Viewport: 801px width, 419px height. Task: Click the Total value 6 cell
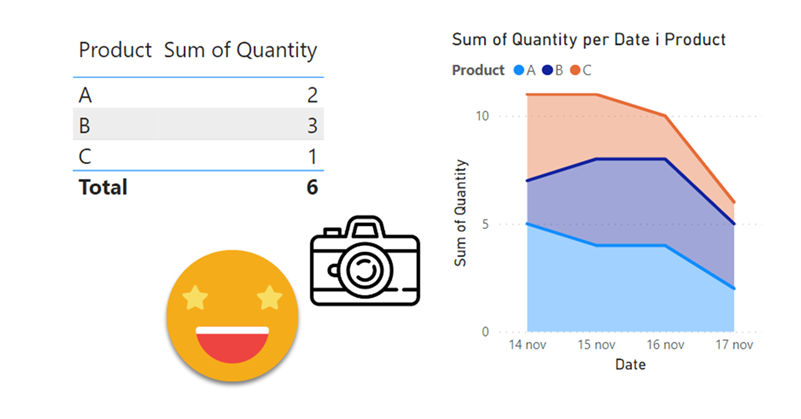click(x=310, y=186)
